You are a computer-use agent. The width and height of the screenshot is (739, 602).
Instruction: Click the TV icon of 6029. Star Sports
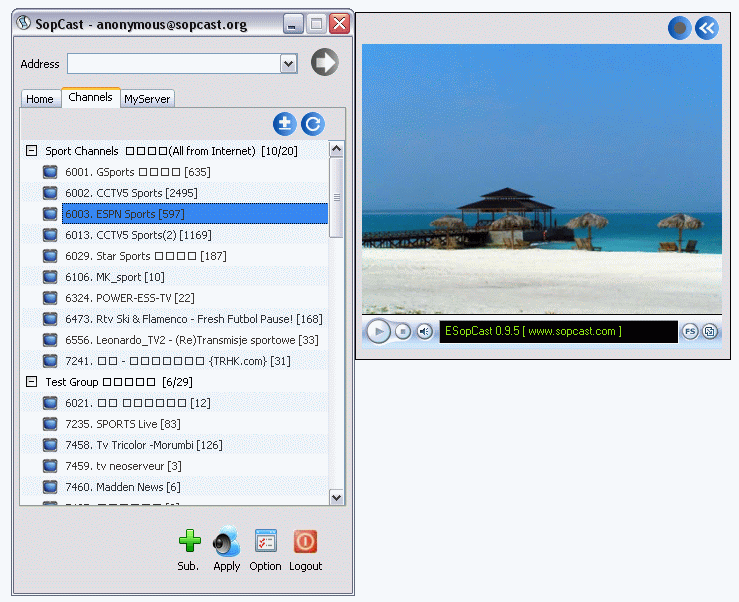point(50,256)
